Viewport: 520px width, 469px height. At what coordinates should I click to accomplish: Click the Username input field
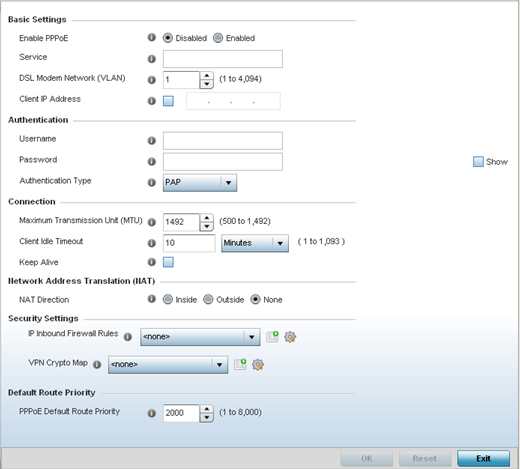(x=223, y=141)
